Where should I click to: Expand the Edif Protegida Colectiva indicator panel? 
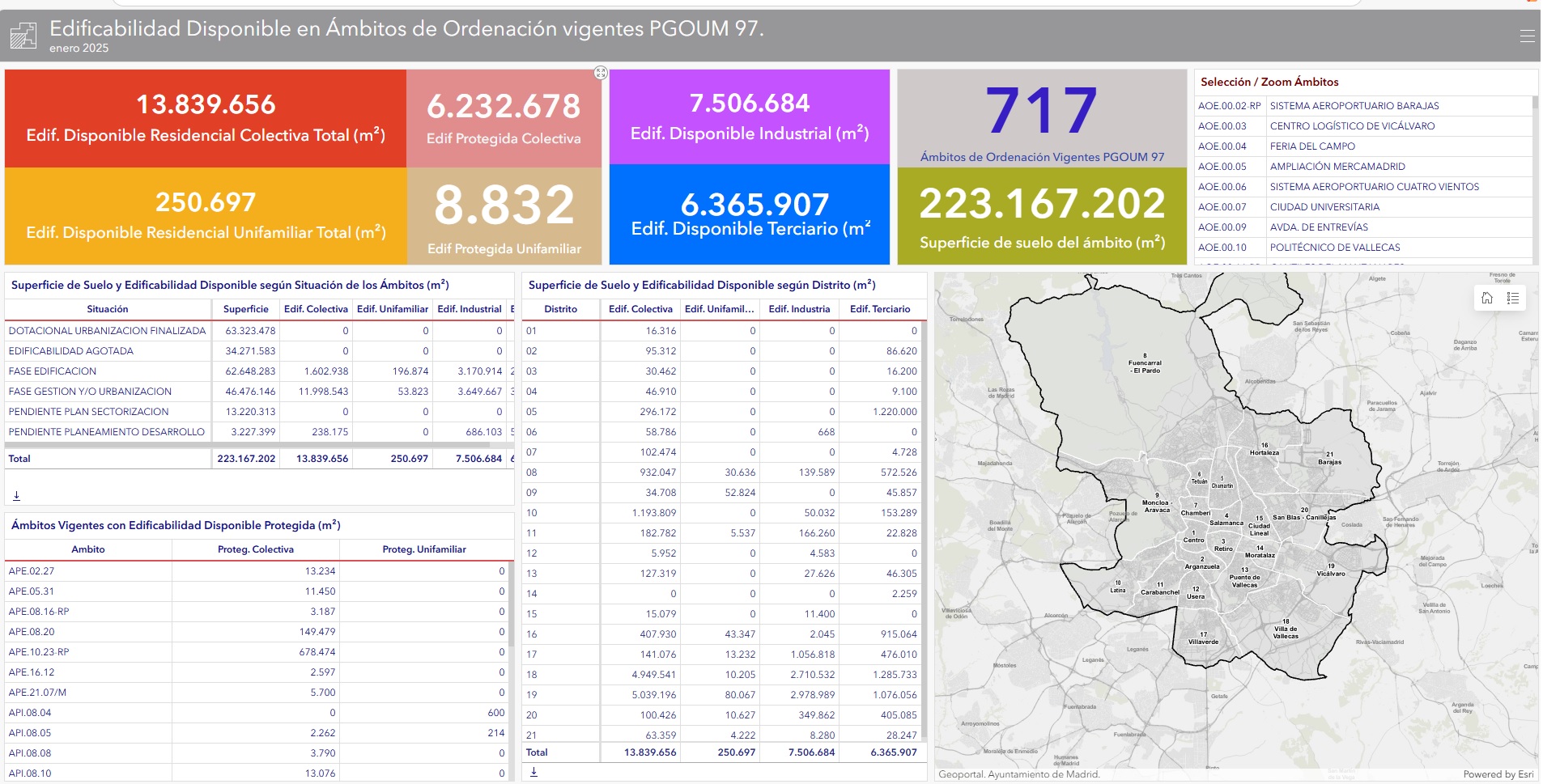click(x=600, y=73)
